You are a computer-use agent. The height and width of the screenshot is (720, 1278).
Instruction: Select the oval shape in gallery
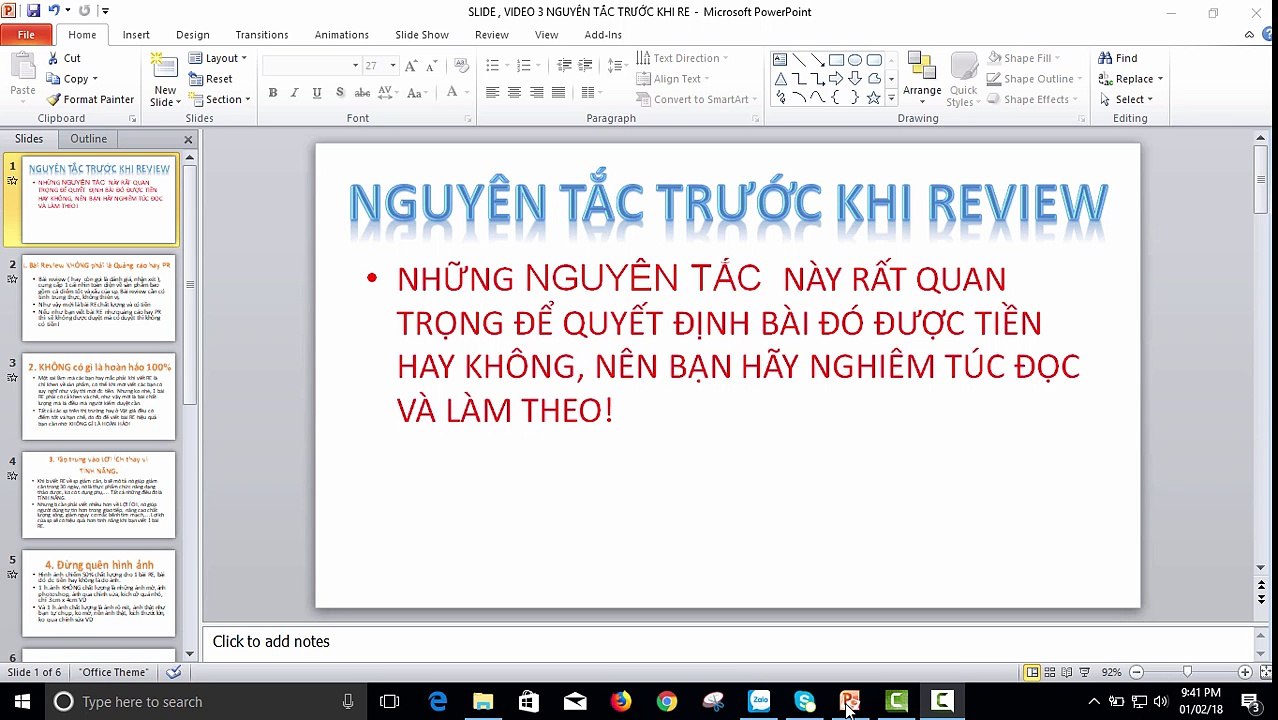tap(855, 60)
